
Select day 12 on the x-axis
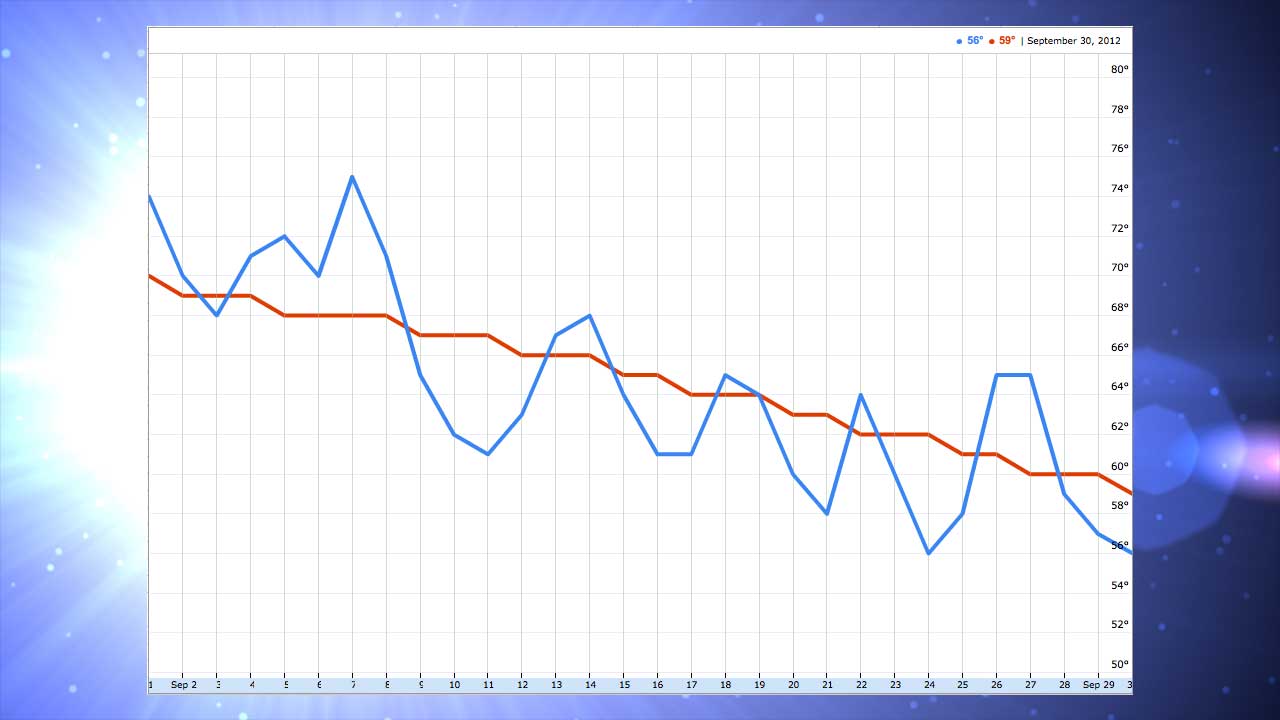[522, 685]
